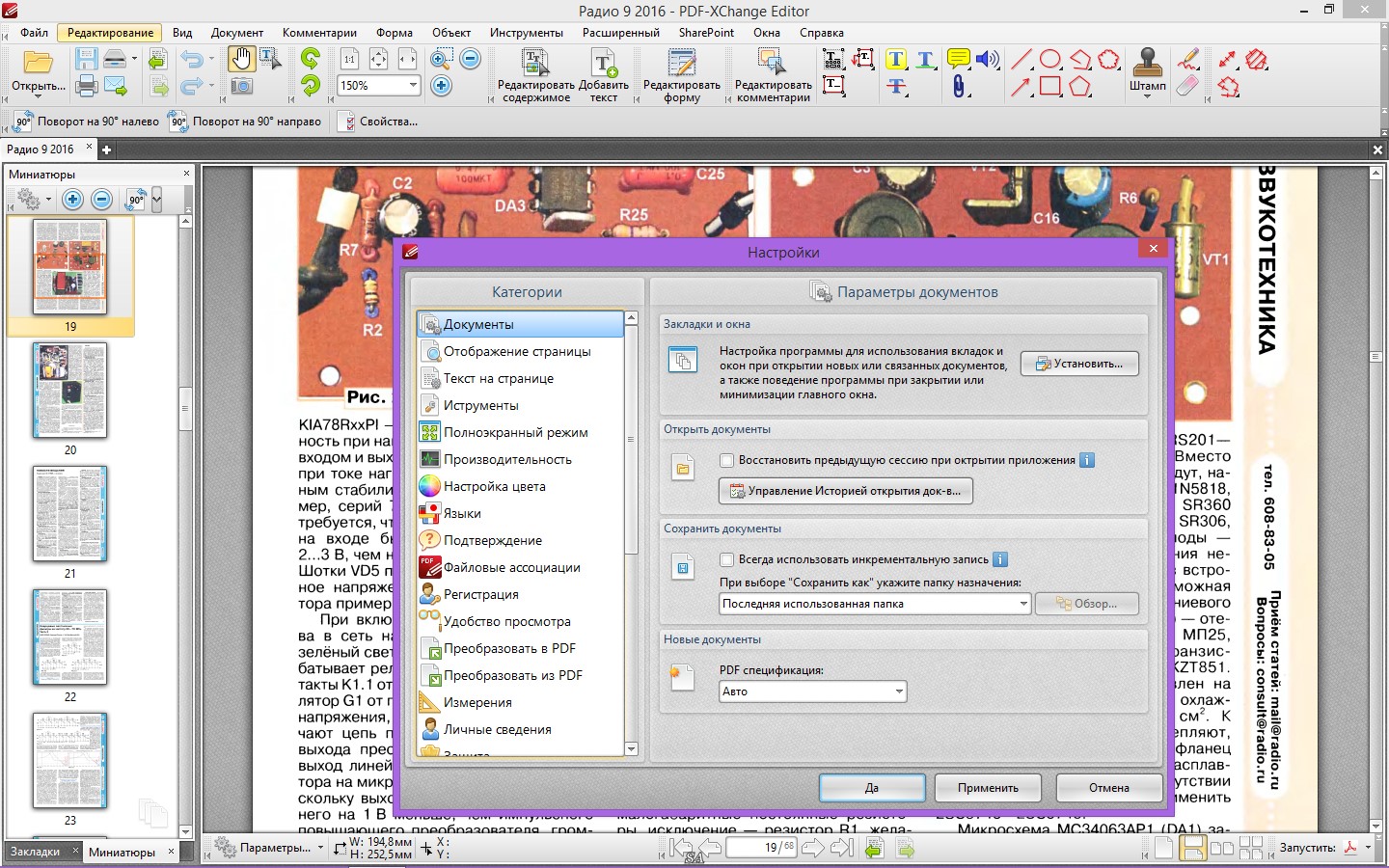The height and width of the screenshot is (868, 1389).
Task: Select the Sound annotation speaker tool
Action: coord(987,59)
